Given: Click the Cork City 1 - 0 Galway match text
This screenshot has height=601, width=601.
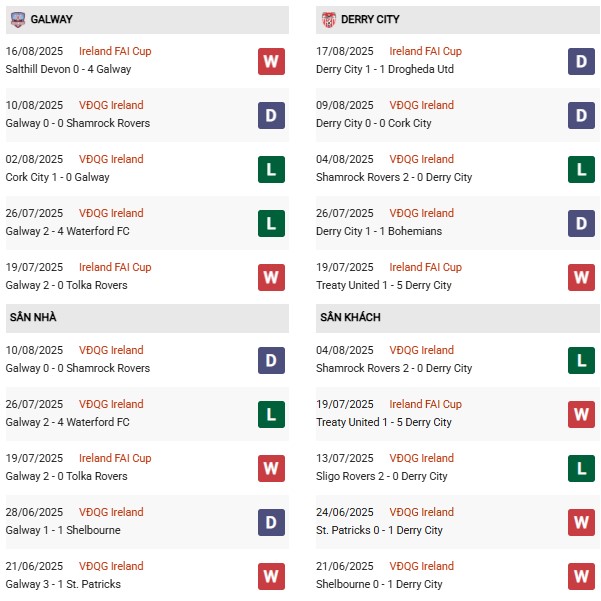Looking at the screenshot, I should (58, 177).
